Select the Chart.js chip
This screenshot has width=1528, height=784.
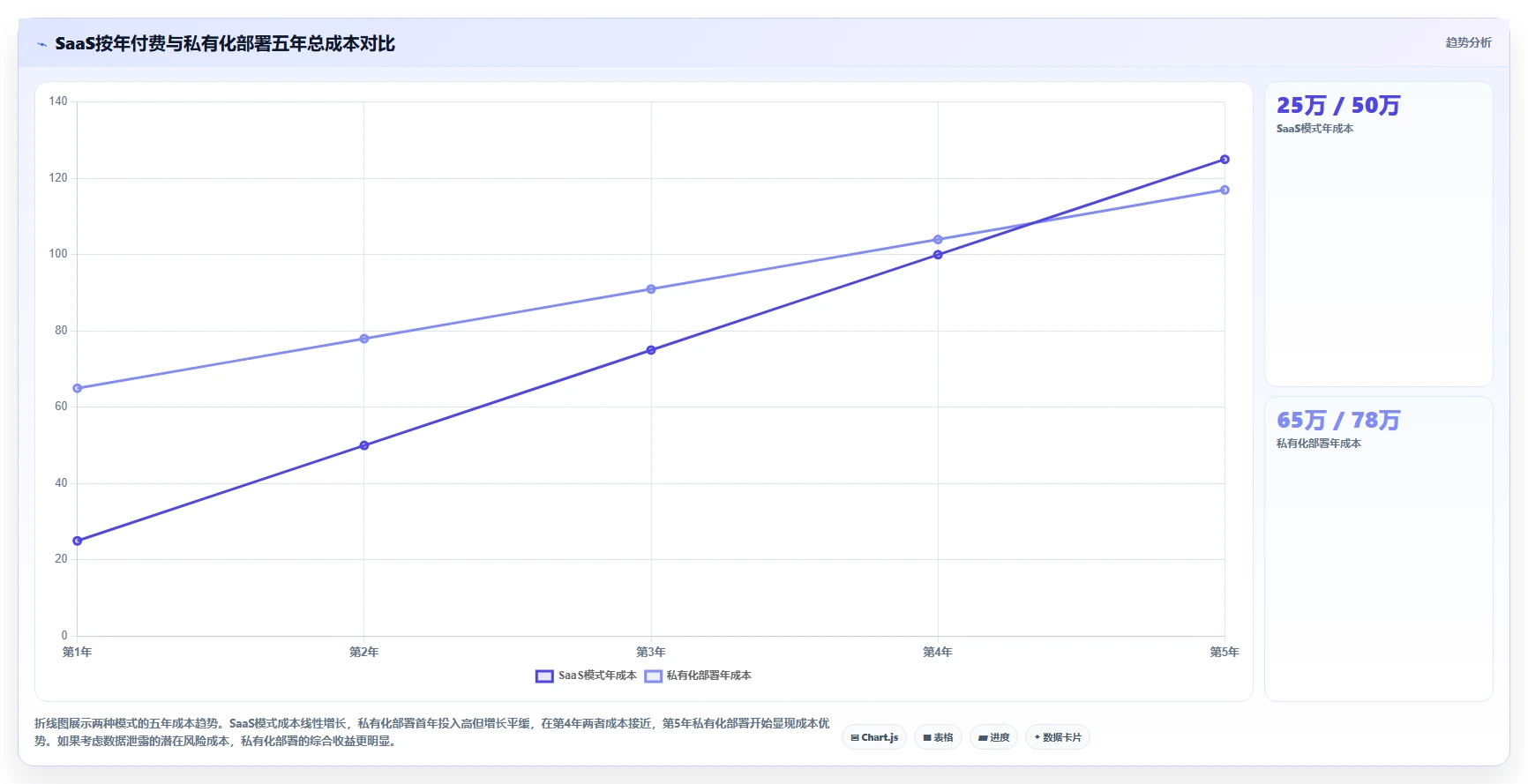[x=874, y=737]
